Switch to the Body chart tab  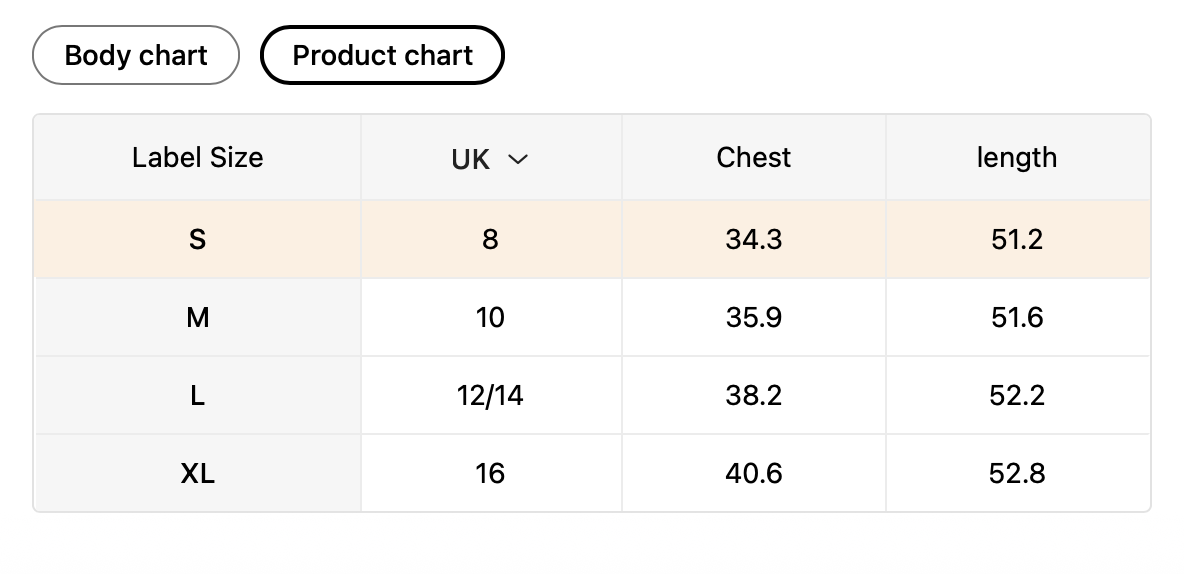point(136,55)
